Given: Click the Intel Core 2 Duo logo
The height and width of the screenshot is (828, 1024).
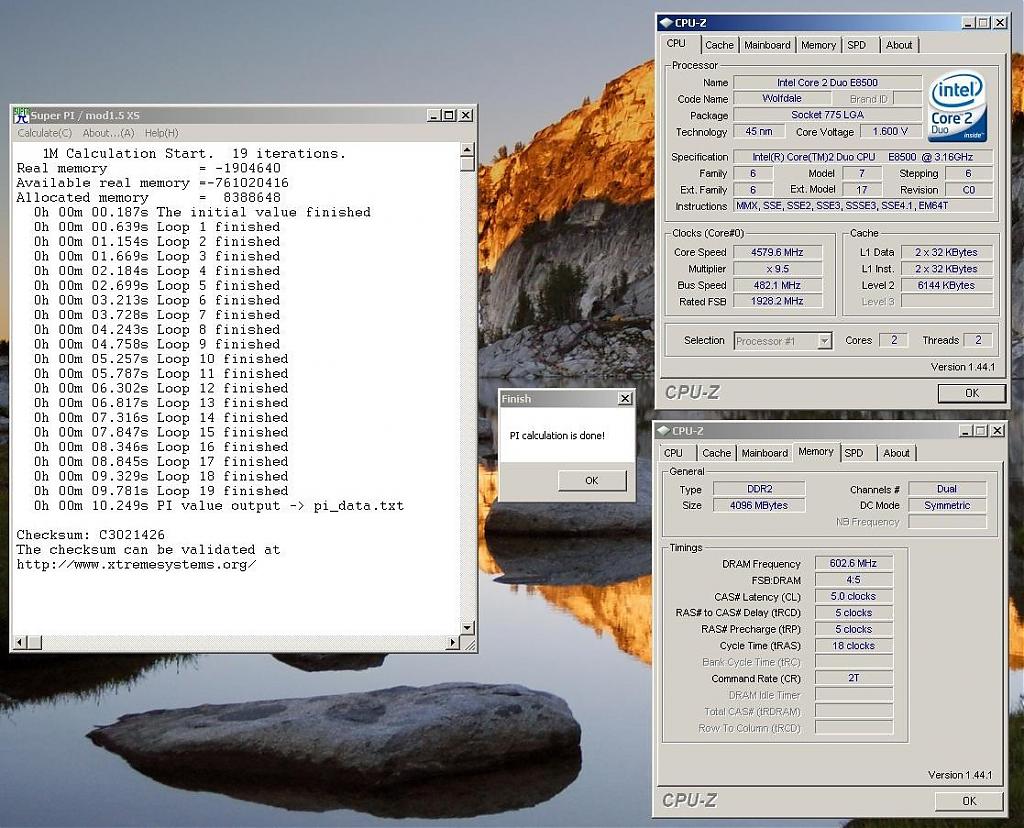Looking at the screenshot, I should (x=957, y=106).
